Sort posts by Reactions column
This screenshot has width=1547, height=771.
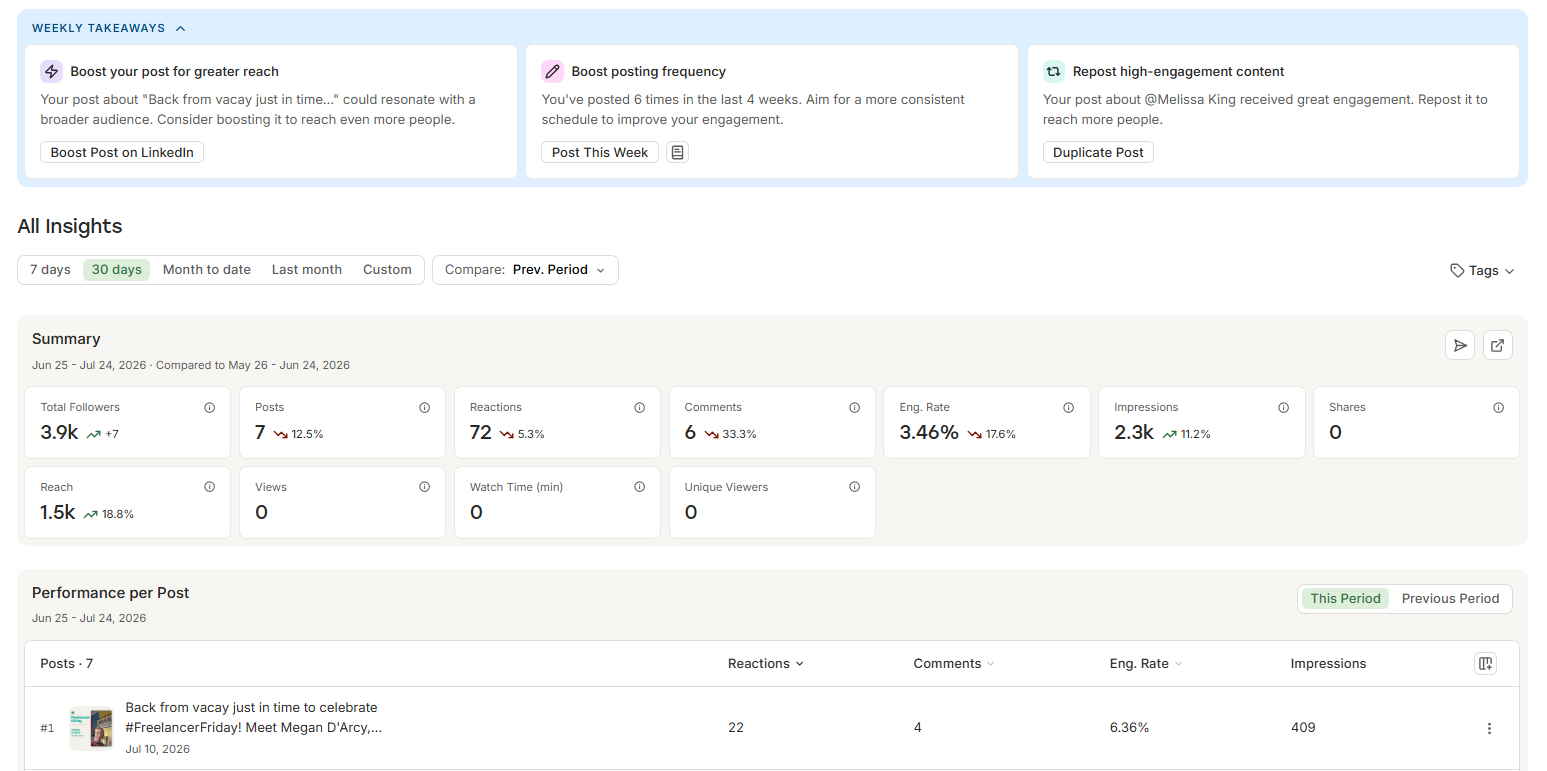pyautogui.click(x=766, y=664)
